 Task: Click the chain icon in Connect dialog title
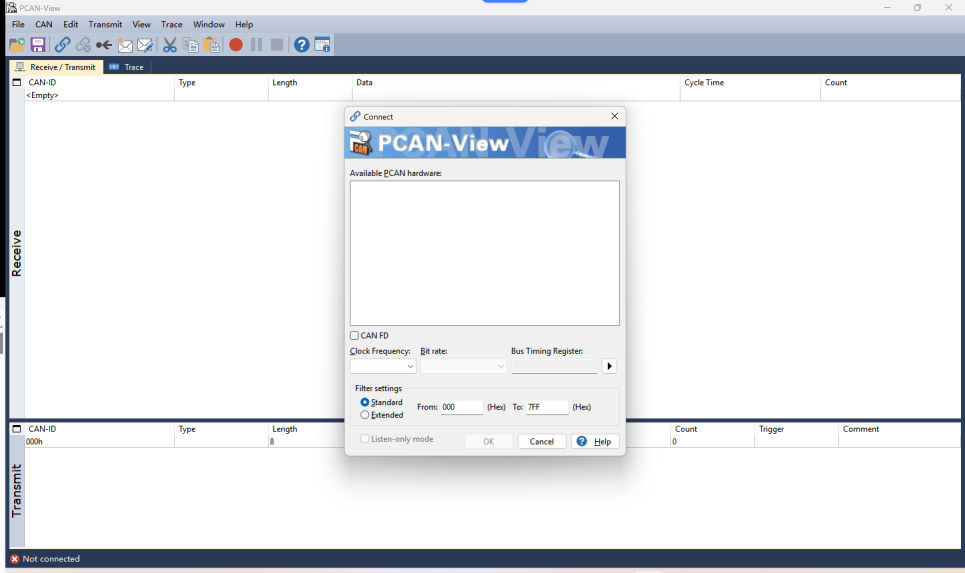click(x=355, y=116)
